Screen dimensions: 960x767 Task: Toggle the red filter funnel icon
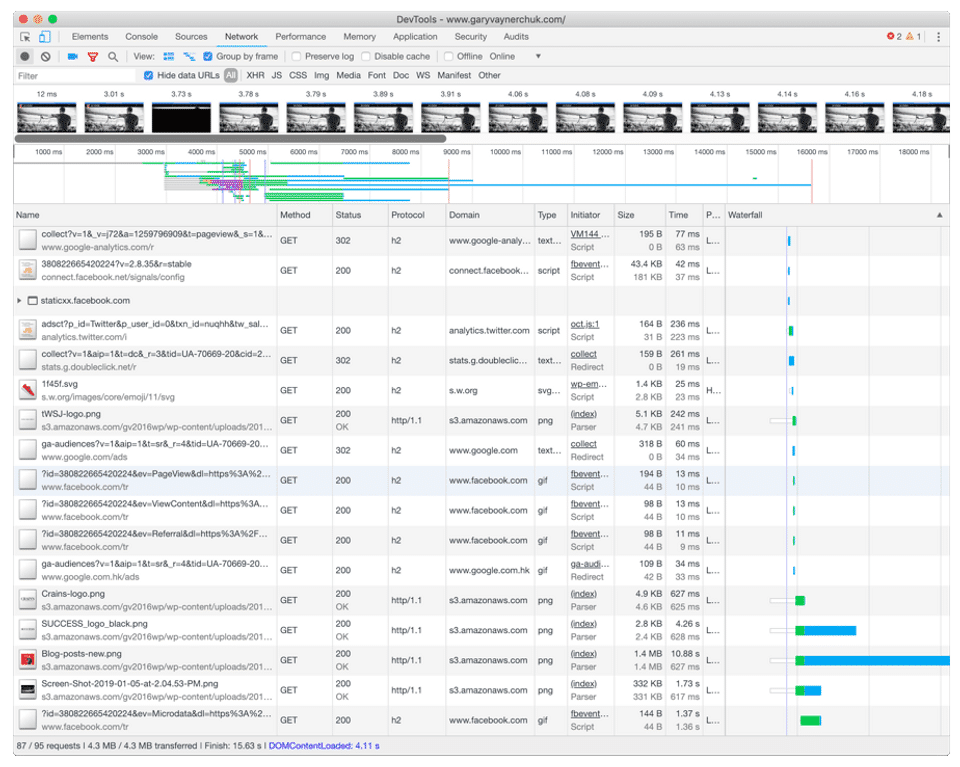[93, 56]
